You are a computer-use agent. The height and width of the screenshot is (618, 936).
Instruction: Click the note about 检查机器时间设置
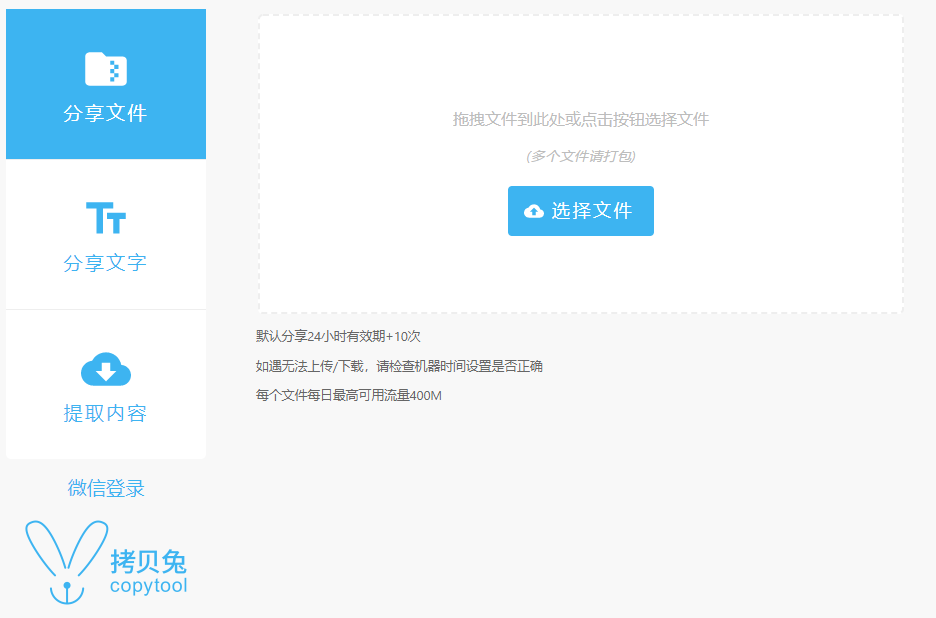pos(399,366)
